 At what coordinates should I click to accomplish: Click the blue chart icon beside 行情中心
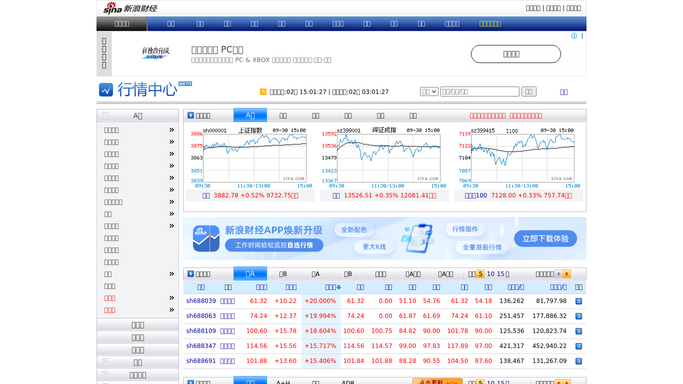tap(106, 90)
